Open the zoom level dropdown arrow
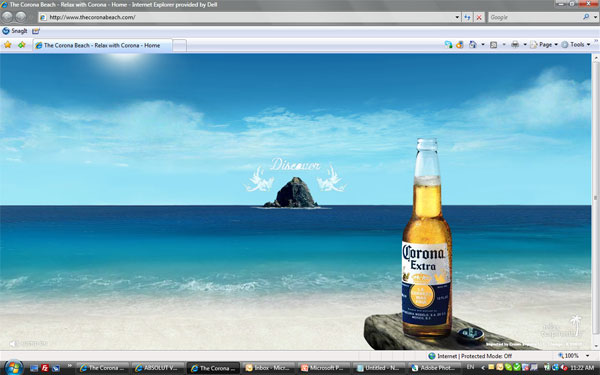600x375 pixels. coord(588,356)
